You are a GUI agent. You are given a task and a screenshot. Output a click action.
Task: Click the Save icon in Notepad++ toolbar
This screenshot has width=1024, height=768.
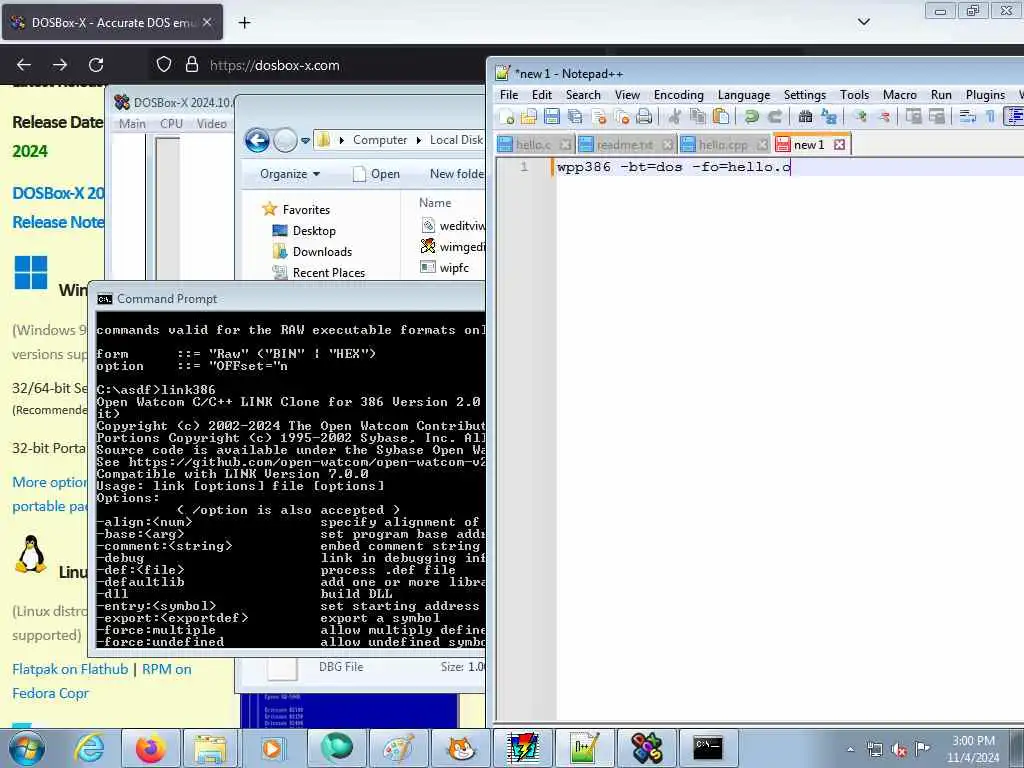(x=552, y=117)
